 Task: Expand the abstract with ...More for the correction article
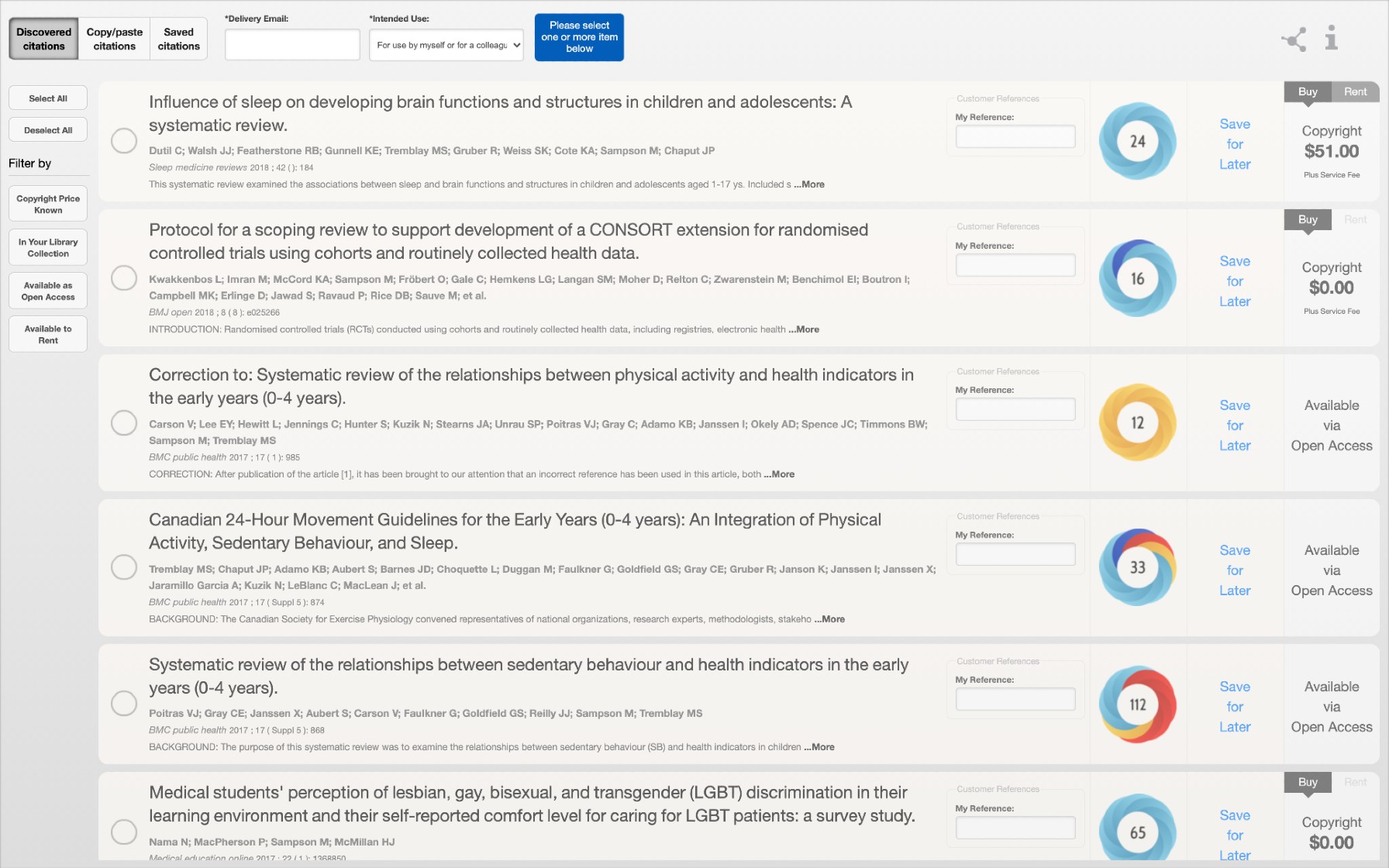coord(778,474)
